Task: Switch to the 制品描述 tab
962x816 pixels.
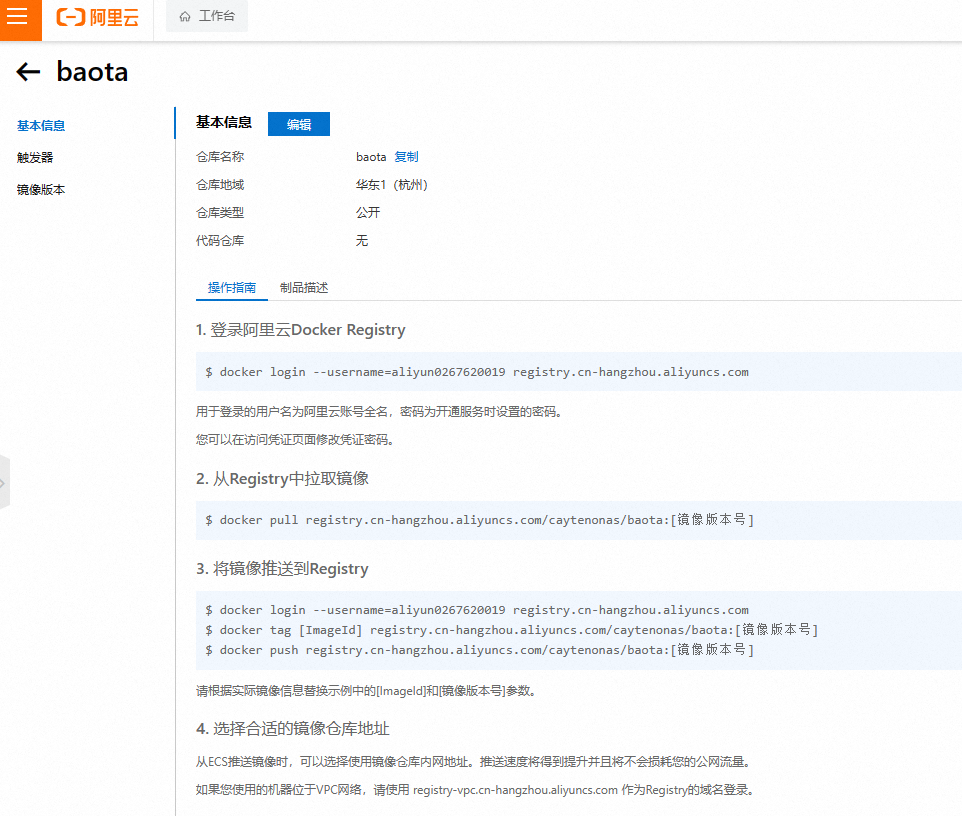Action: coord(304,288)
